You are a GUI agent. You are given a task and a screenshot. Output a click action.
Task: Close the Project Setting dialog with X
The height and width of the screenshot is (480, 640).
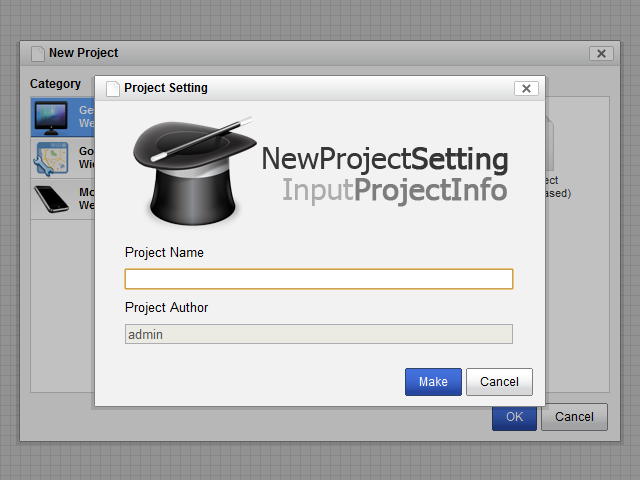coord(526,88)
